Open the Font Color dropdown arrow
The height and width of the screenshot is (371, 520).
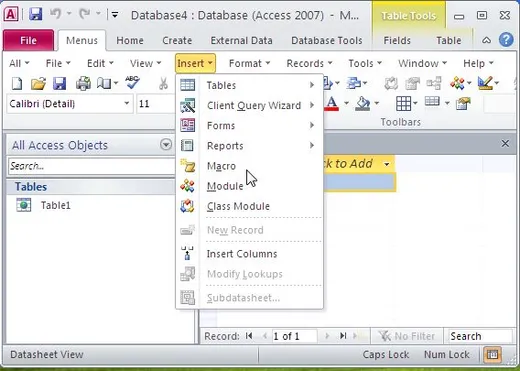(346, 103)
